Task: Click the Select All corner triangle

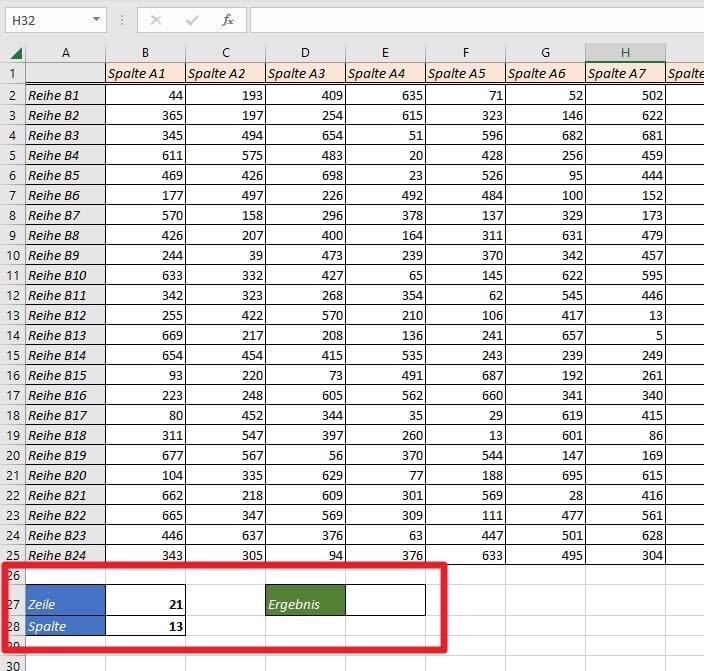Action: point(16,54)
